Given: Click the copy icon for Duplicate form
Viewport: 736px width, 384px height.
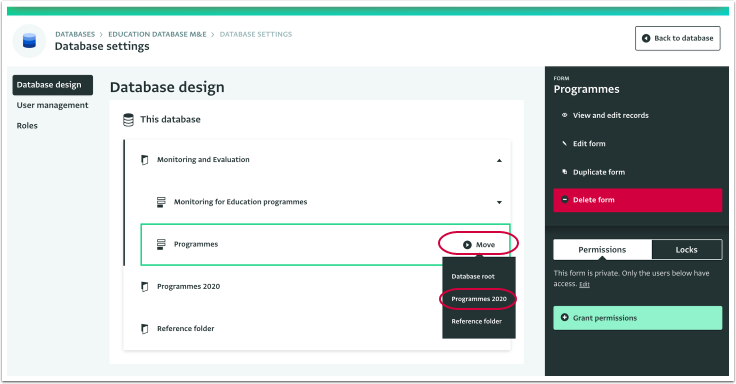Looking at the screenshot, I should (565, 172).
